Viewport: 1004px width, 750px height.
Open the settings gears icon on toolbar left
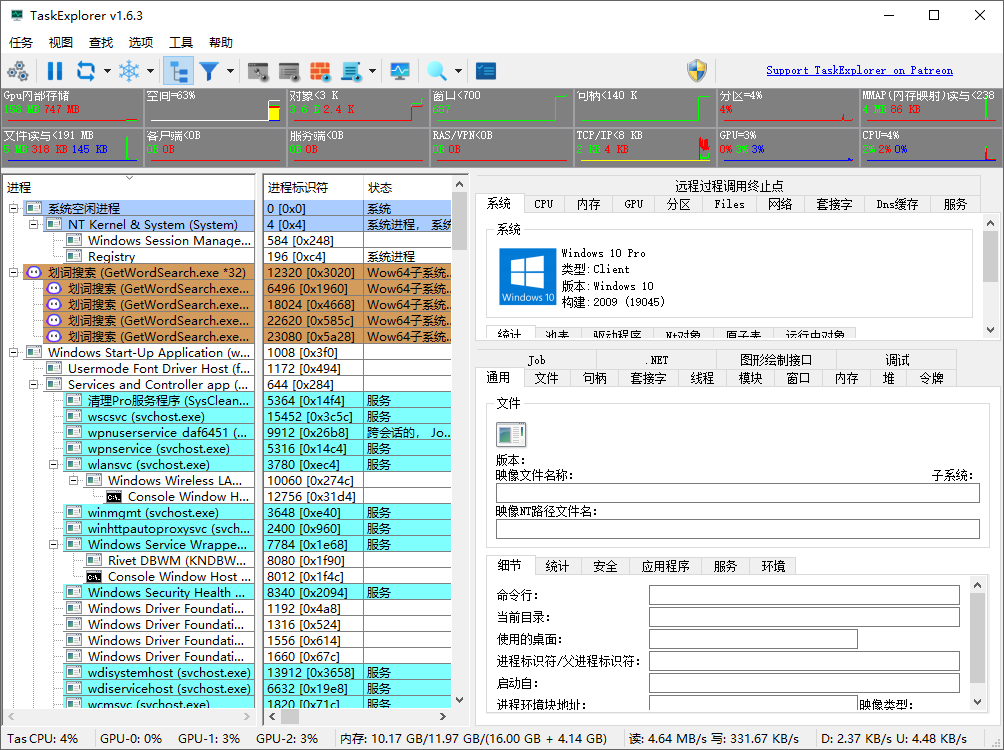click(18, 71)
